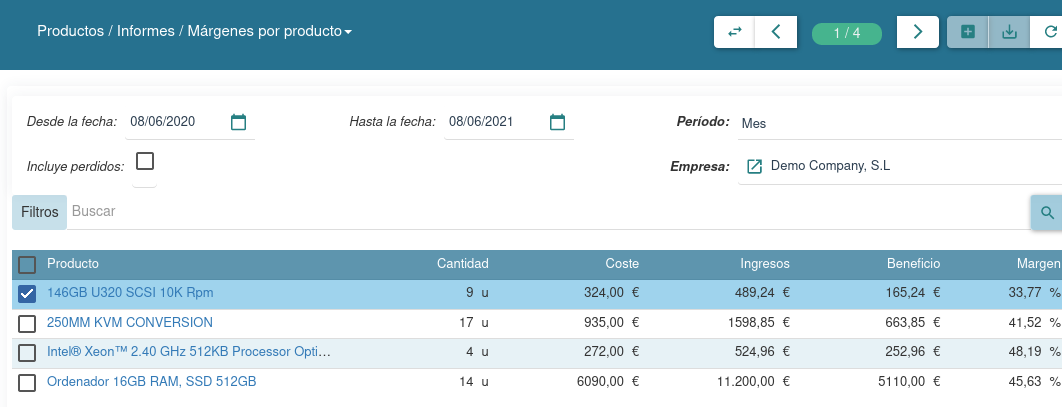Click the search magnifier icon
This screenshot has width=1062, height=407.
[x=1047, y=212]
